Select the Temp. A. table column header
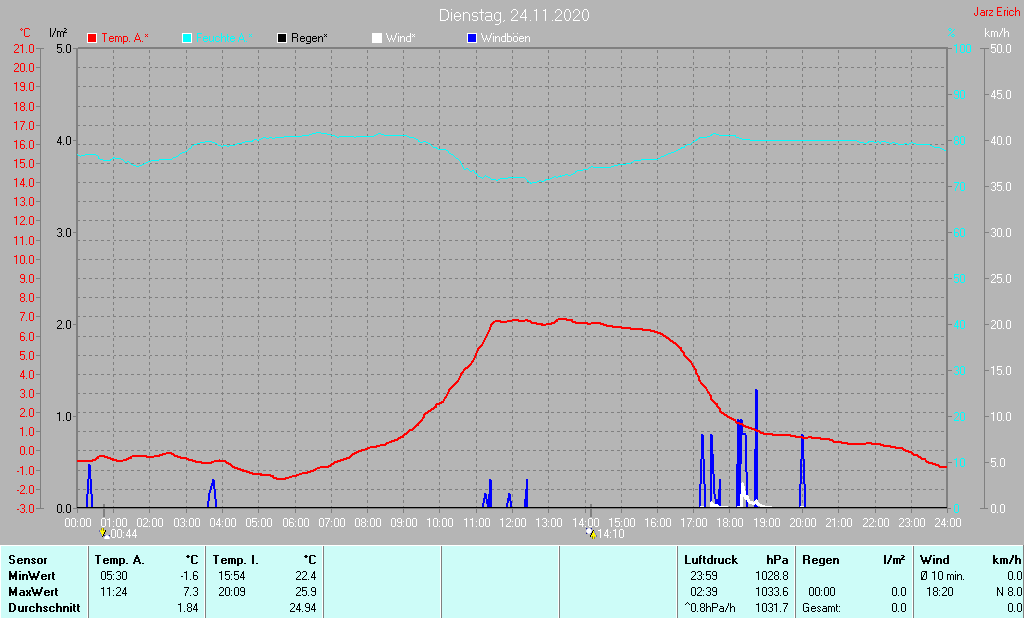 point(119,560)
